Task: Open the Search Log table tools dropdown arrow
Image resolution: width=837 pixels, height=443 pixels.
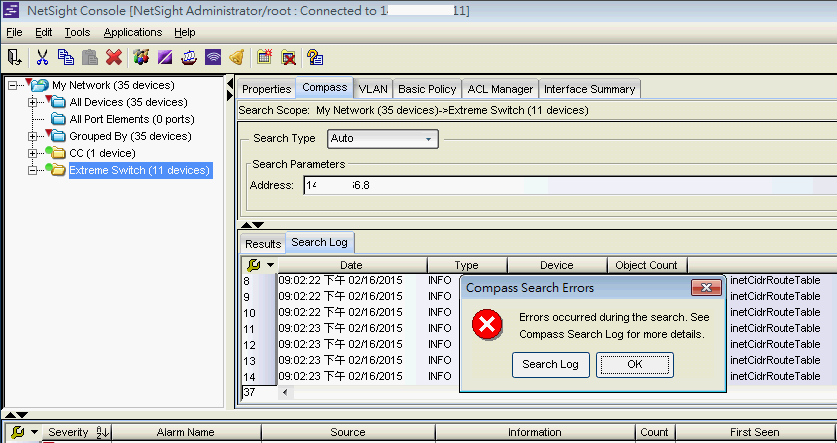Action: tap(271, 265)
